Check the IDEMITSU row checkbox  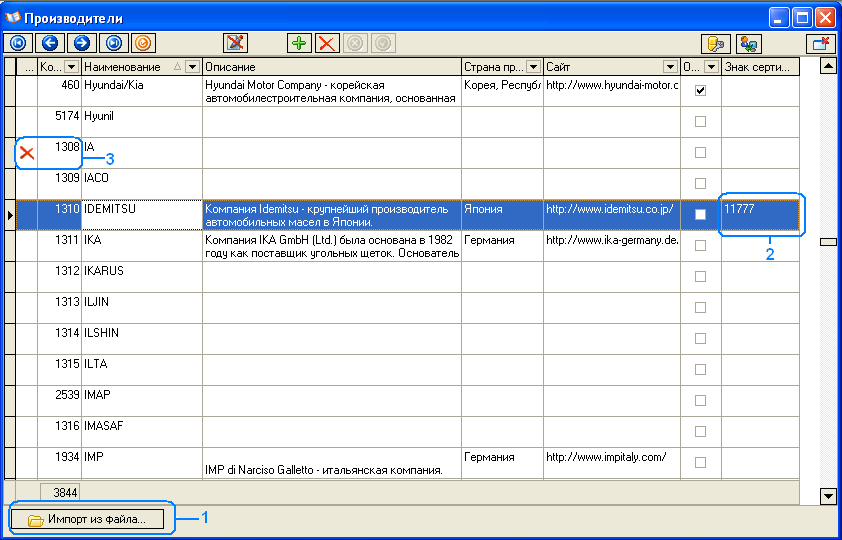pyautogui.click(x=700, y=215)
